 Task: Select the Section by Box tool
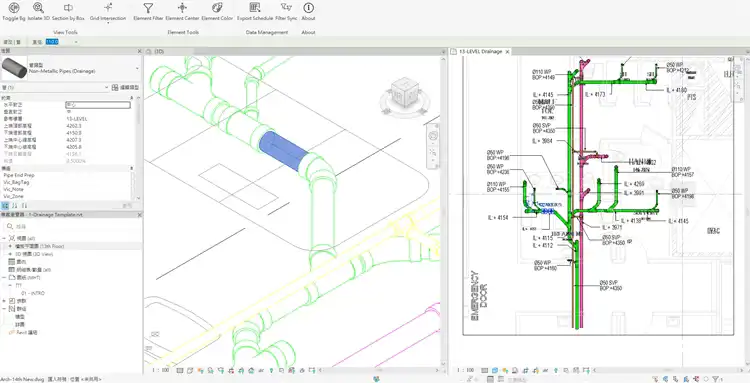click(x=68, y=11)
